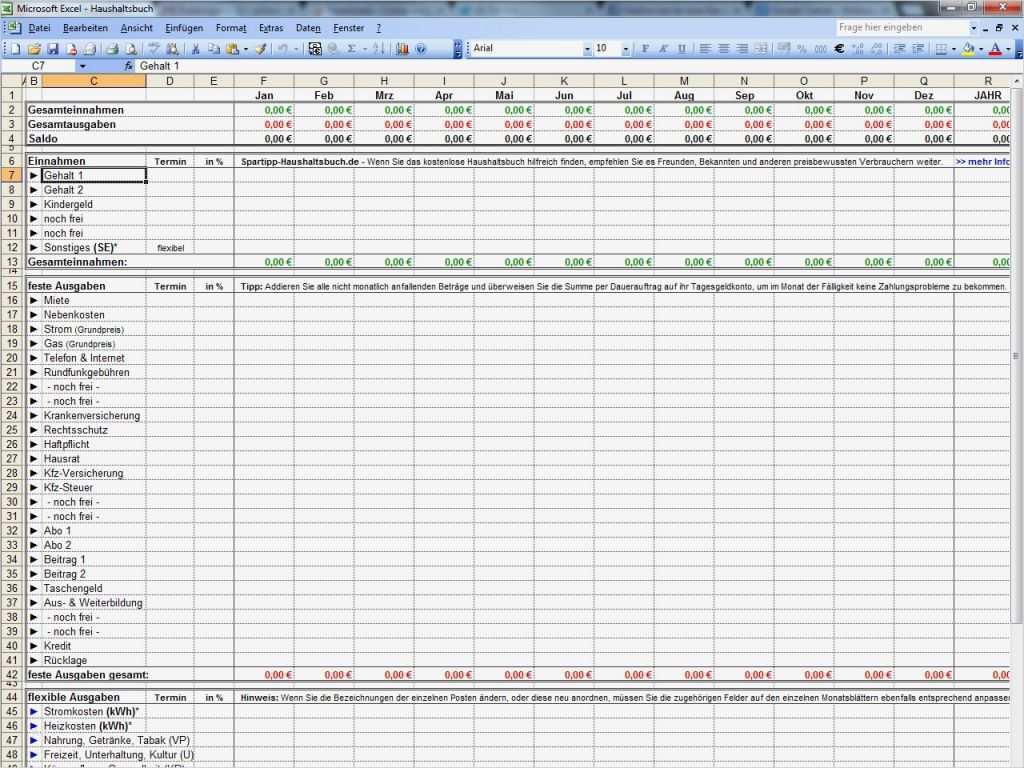This screenshot has width=1024, height=768.
Task: Open the Extras menu
Action: (270, 27)
